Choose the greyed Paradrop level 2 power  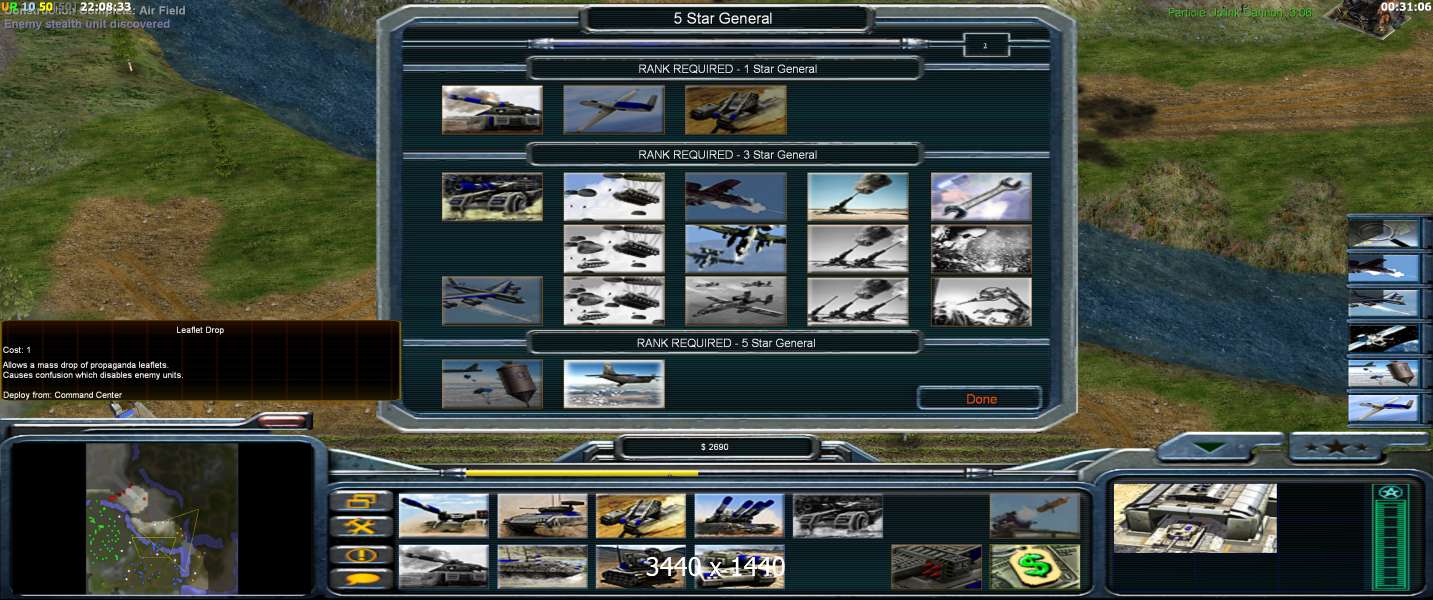614,249
